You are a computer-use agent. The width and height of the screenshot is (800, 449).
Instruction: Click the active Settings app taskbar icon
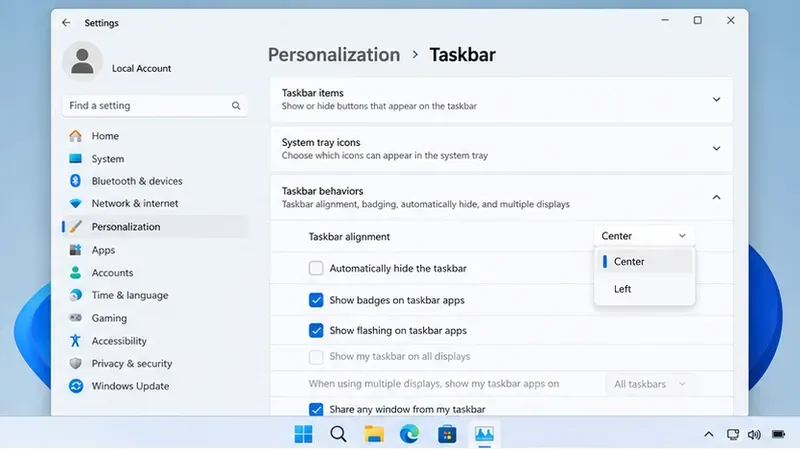(x=484, y=434)
